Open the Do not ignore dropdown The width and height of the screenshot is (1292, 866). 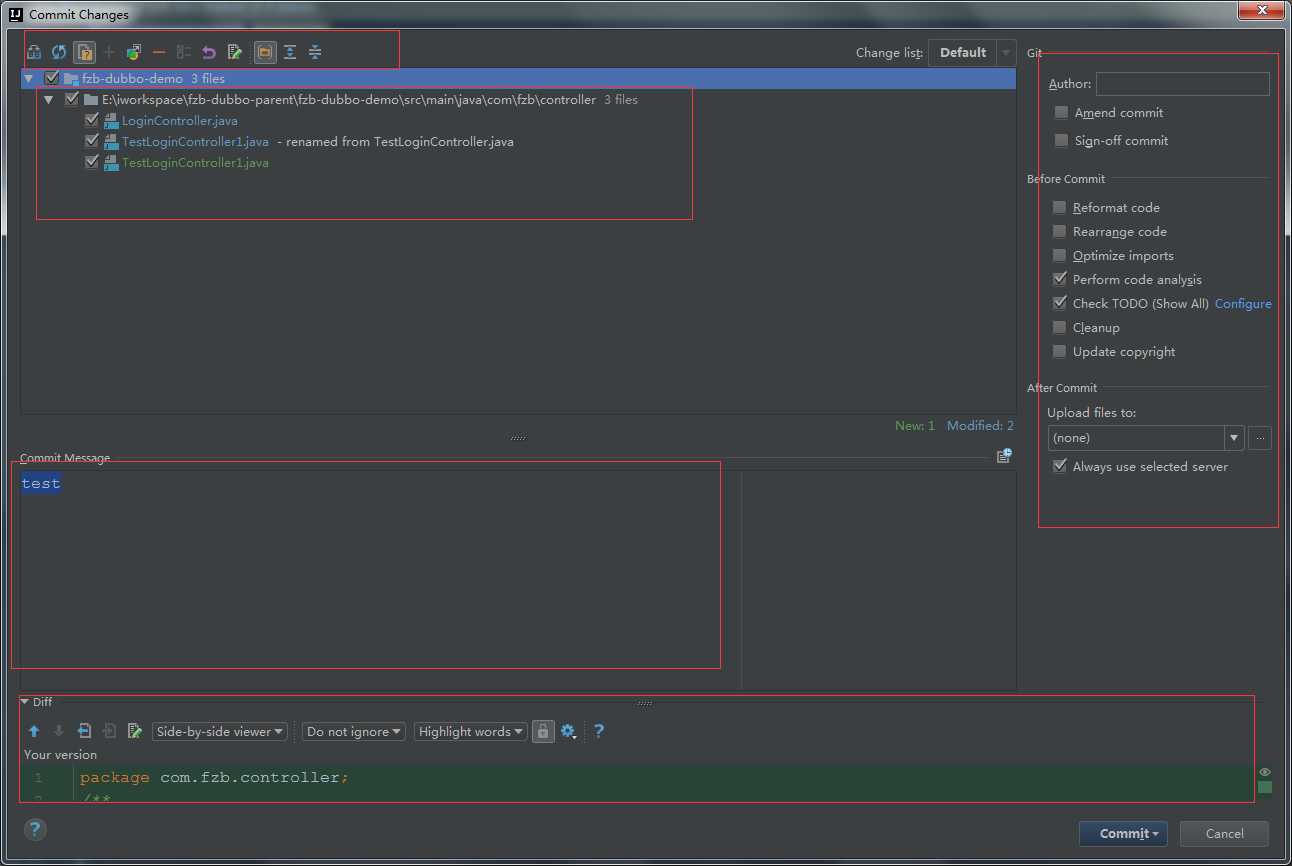tap(354, 731)
